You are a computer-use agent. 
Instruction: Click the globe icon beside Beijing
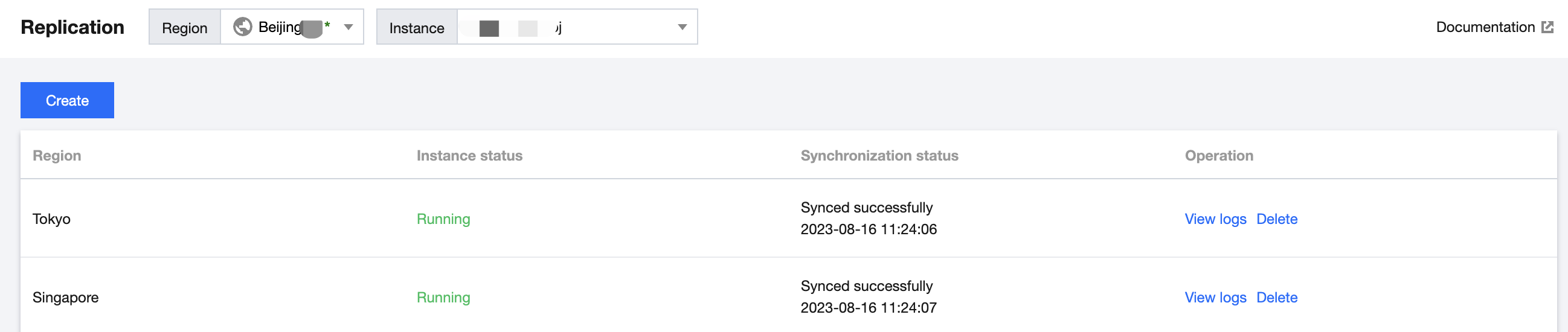[242, 27]
